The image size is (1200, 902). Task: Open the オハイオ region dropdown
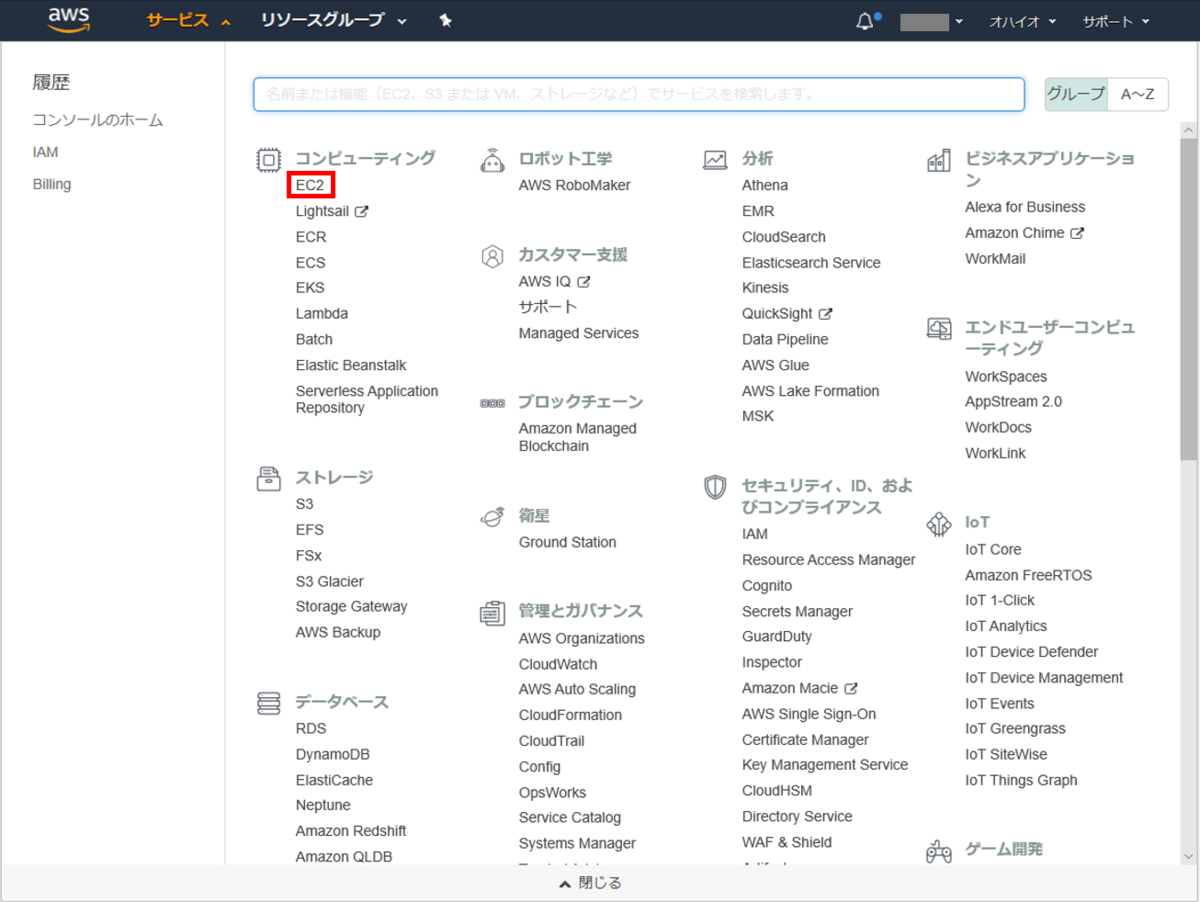point(1023,21)
